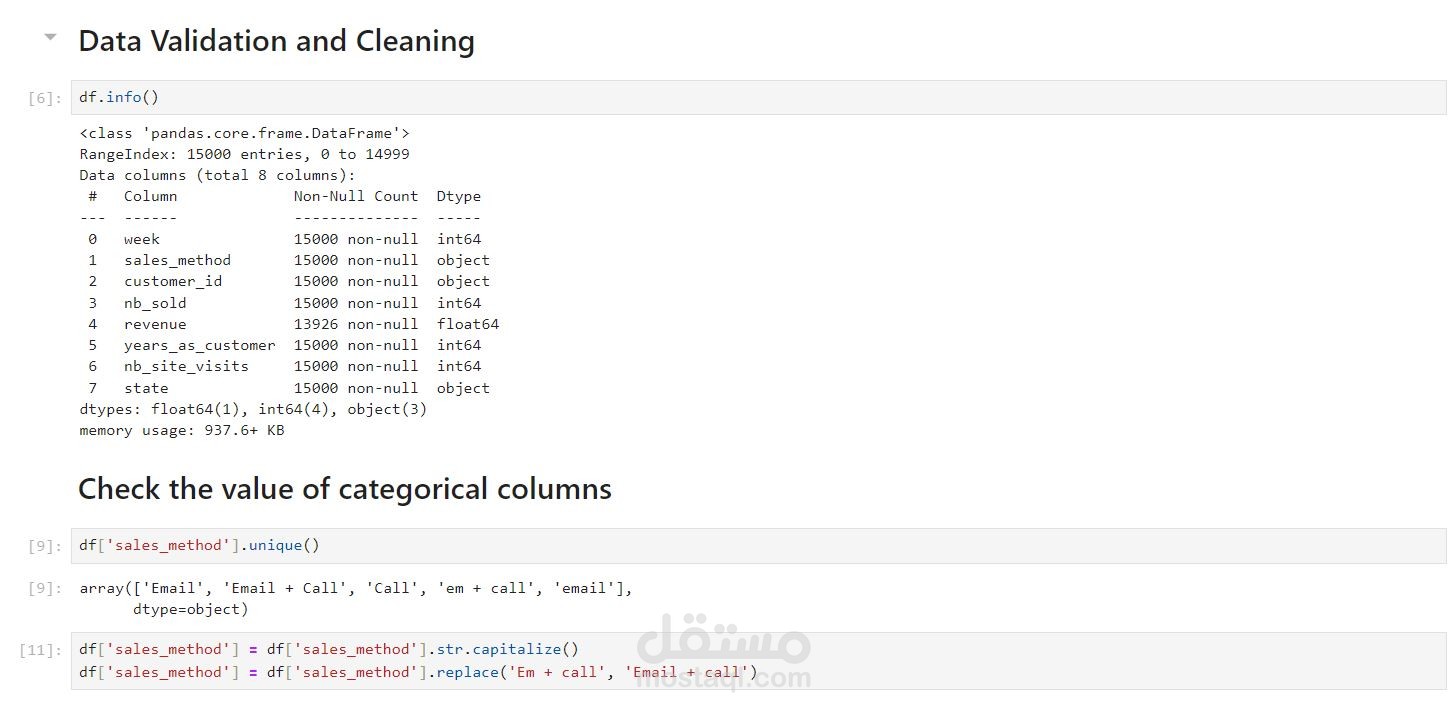Screen dimensions: 1448x707
Task: Click the Check the value of categorical columns heading
Action: pyautogui.click(x=344, y=489)
